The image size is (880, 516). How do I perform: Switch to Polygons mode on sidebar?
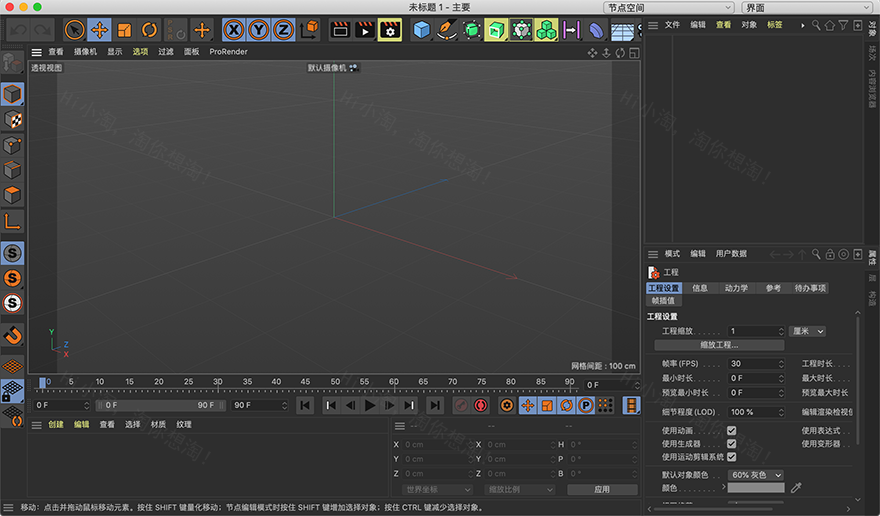pos(12,195)
